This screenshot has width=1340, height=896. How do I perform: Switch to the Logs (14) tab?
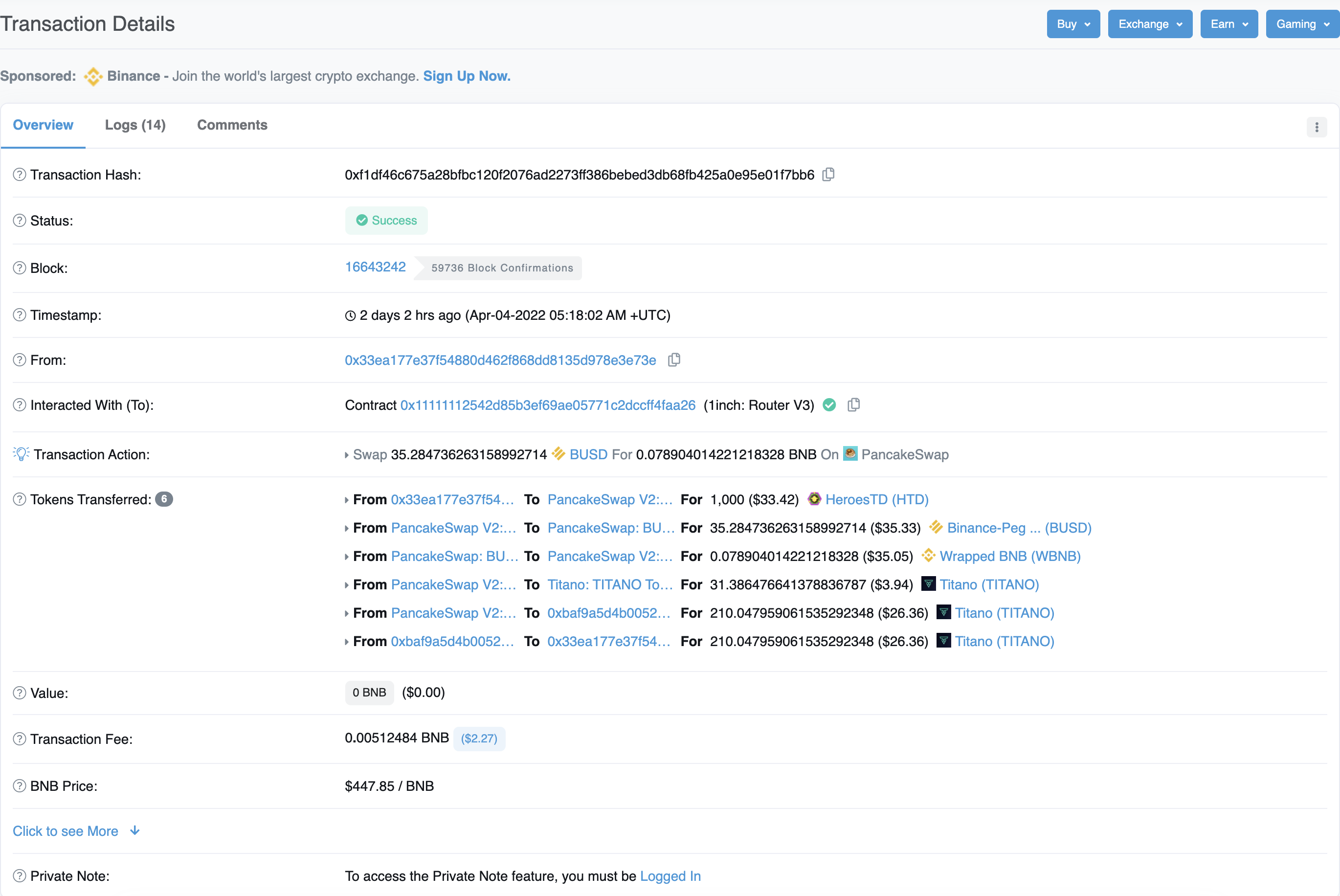coord(135,125)
